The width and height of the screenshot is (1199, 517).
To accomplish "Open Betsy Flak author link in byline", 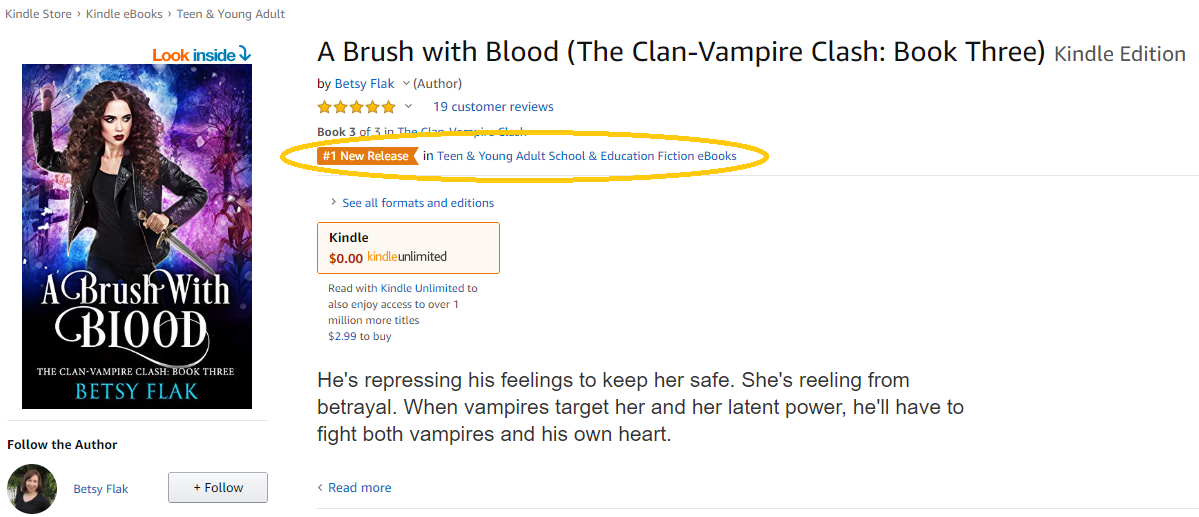I will tap(364, 83).
